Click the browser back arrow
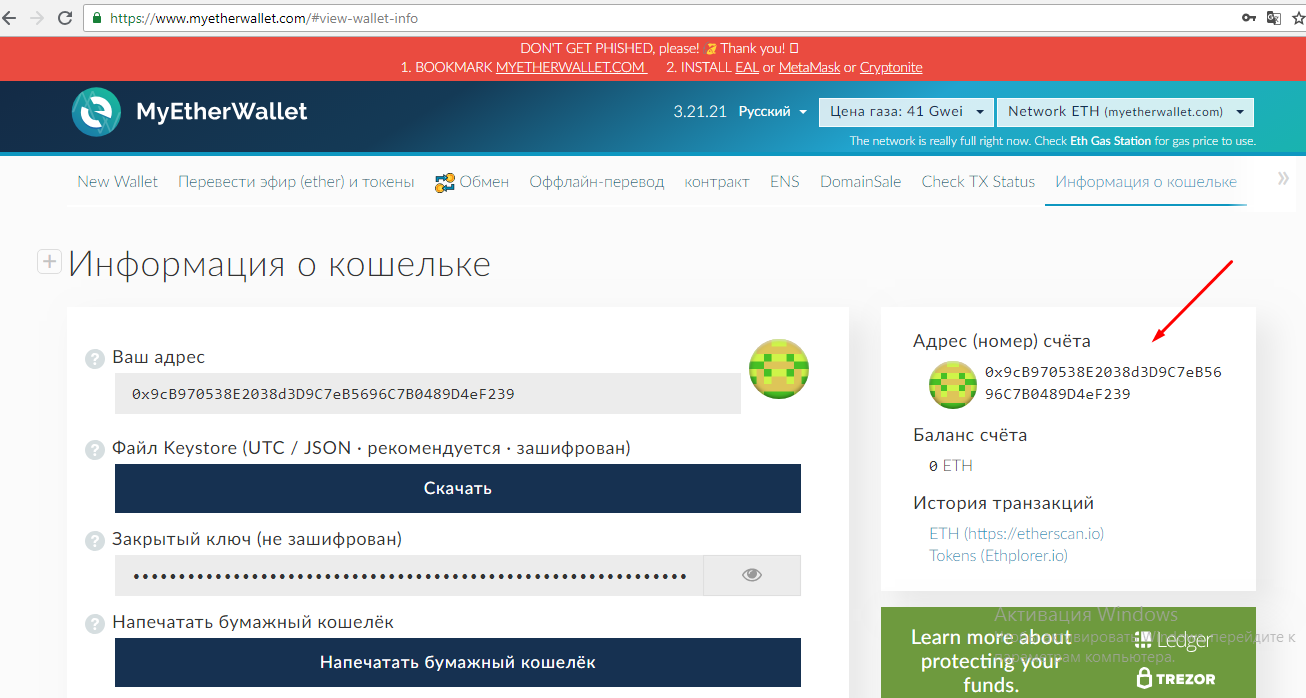Screen dimensions: 1306x698 [10, 18]
